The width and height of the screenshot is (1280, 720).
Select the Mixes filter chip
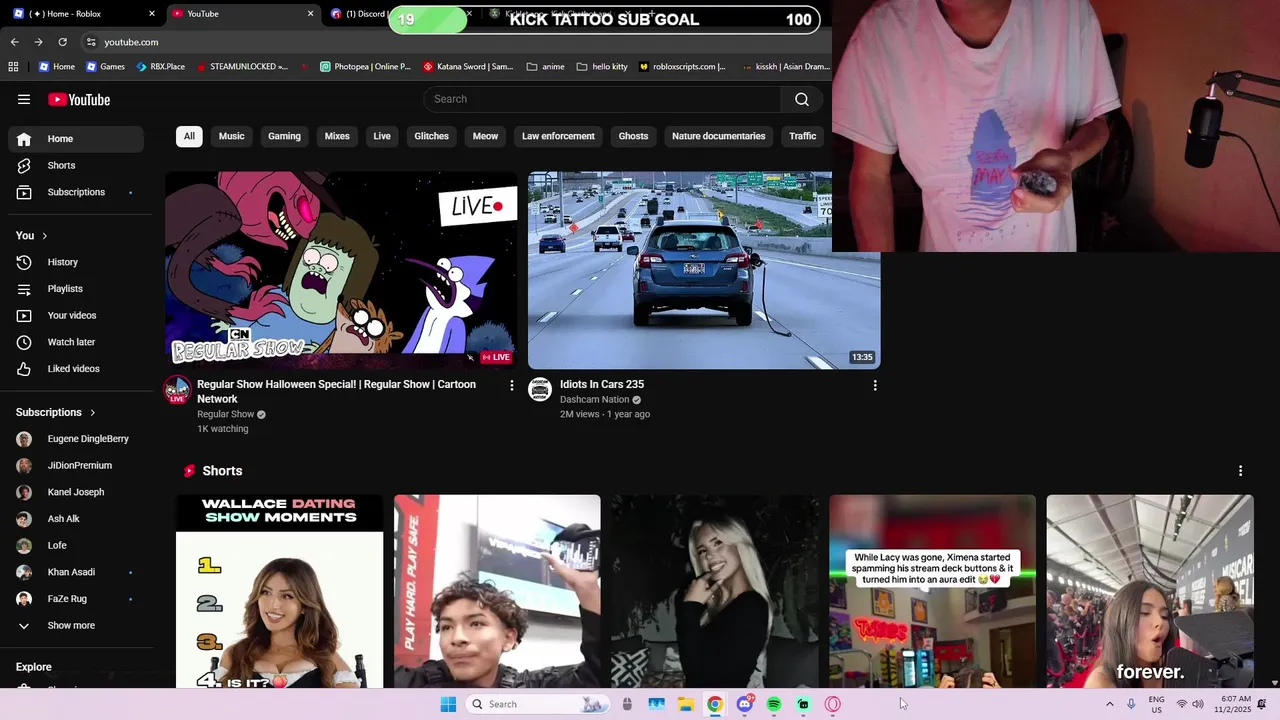[337, 136]
